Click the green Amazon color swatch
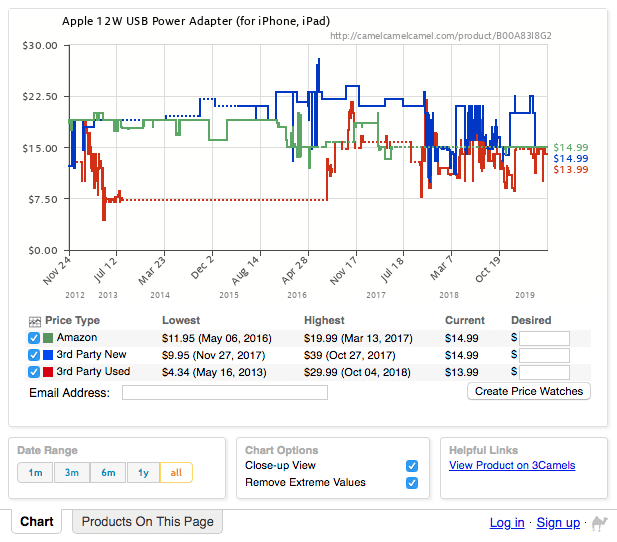This screenshot has width=617, height=542. pyautogui.click(x=48, y=338)
